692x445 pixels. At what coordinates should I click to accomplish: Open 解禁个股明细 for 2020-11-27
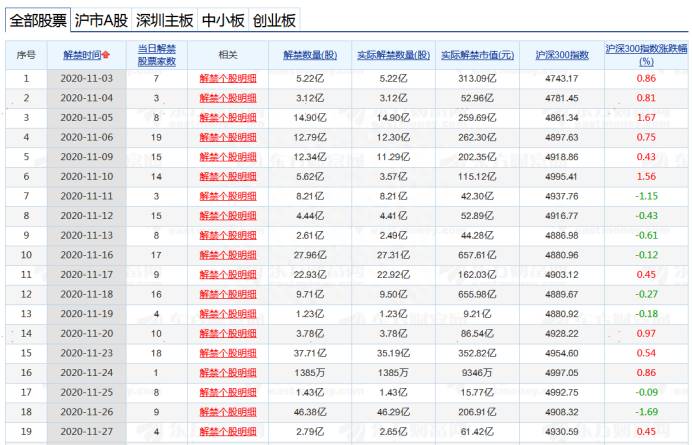coord(228,431)
